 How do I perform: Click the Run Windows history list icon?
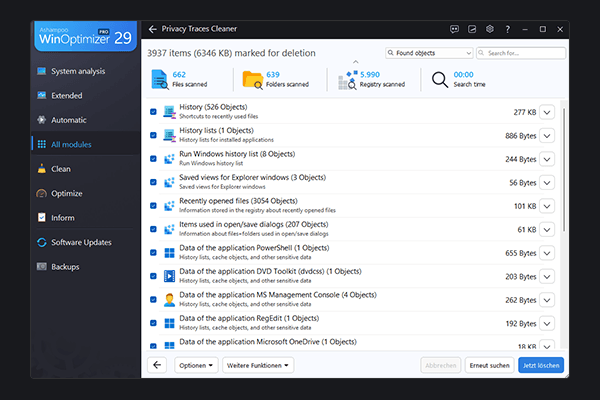169,159
